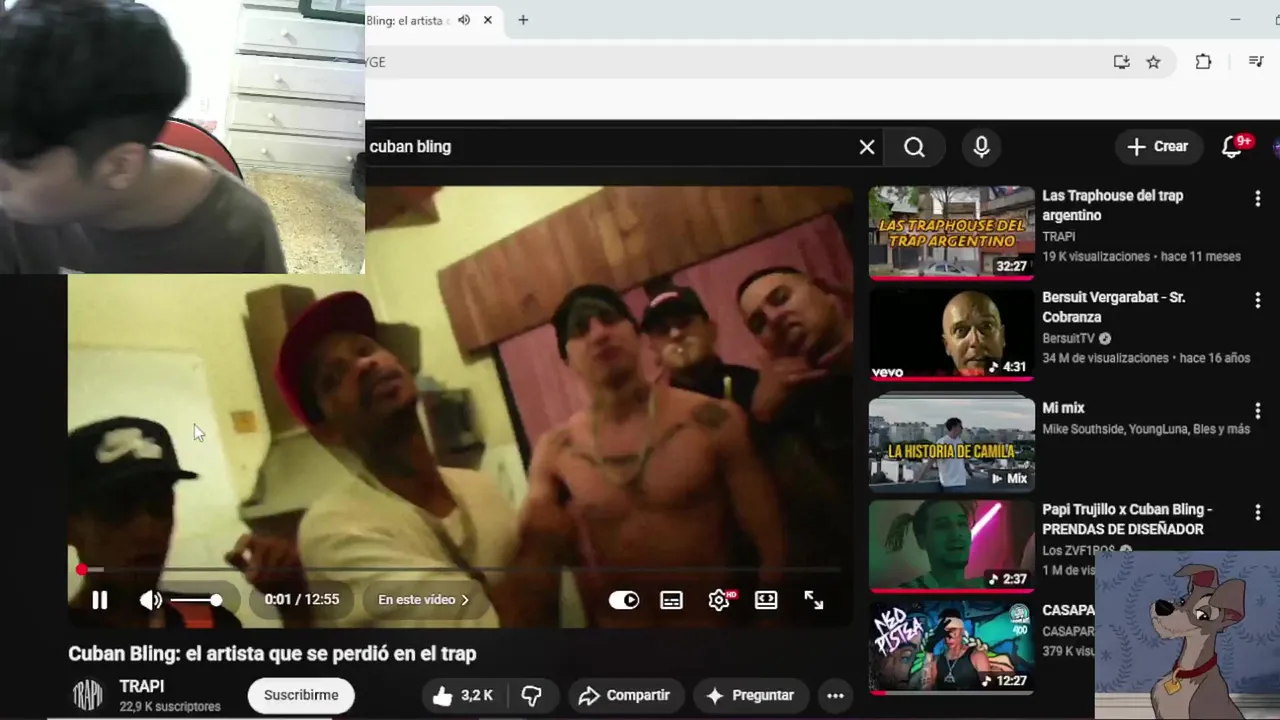The image size is (1280, 720).
Task: Enter fullscreen mode
Action: click(814, 600)
